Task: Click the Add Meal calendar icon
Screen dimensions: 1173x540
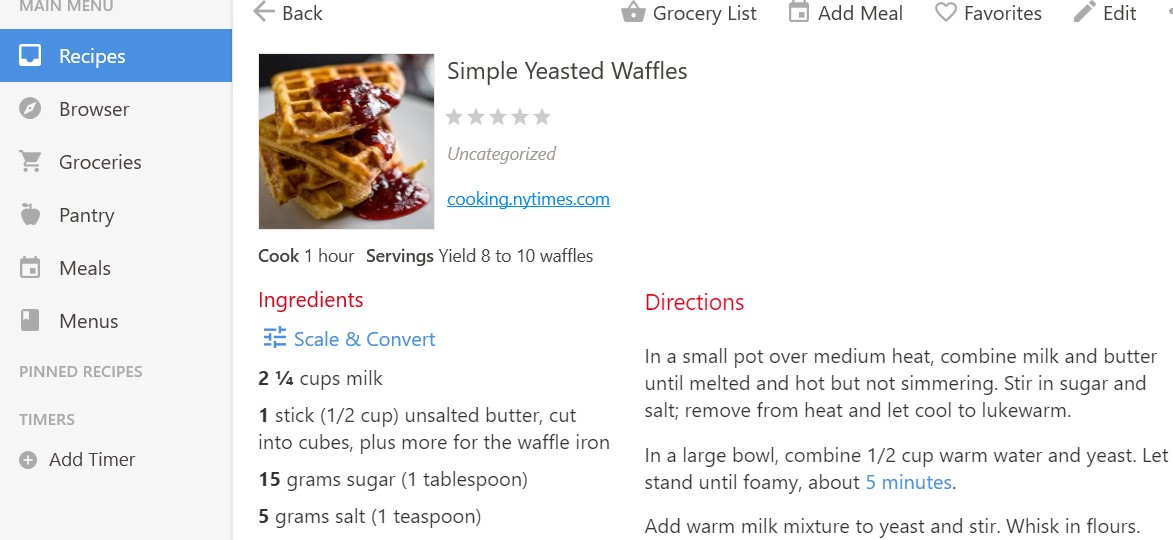Action: coord(798,12)
